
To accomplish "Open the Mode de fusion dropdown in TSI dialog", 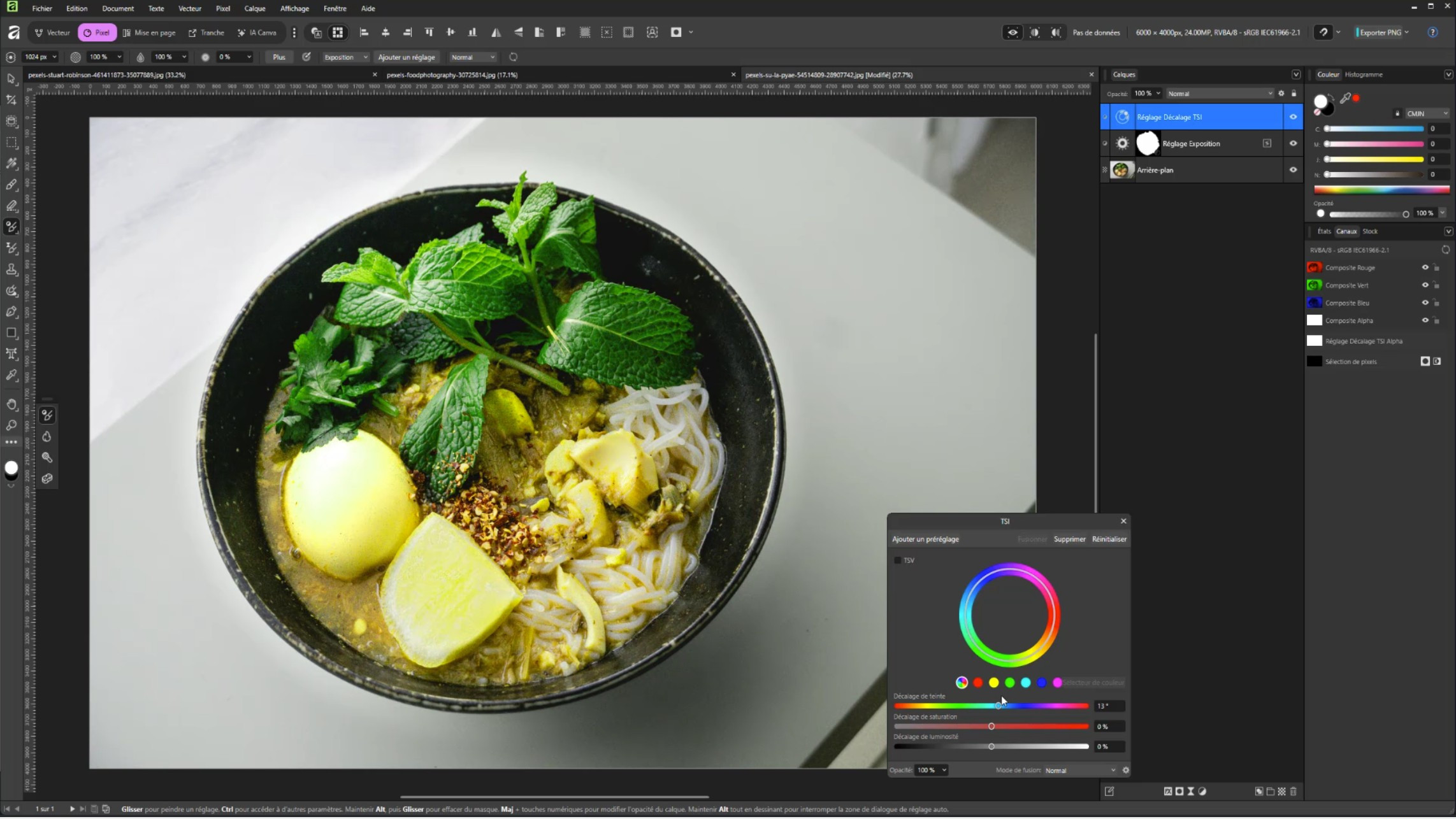I will click(x=1080, y=771).
